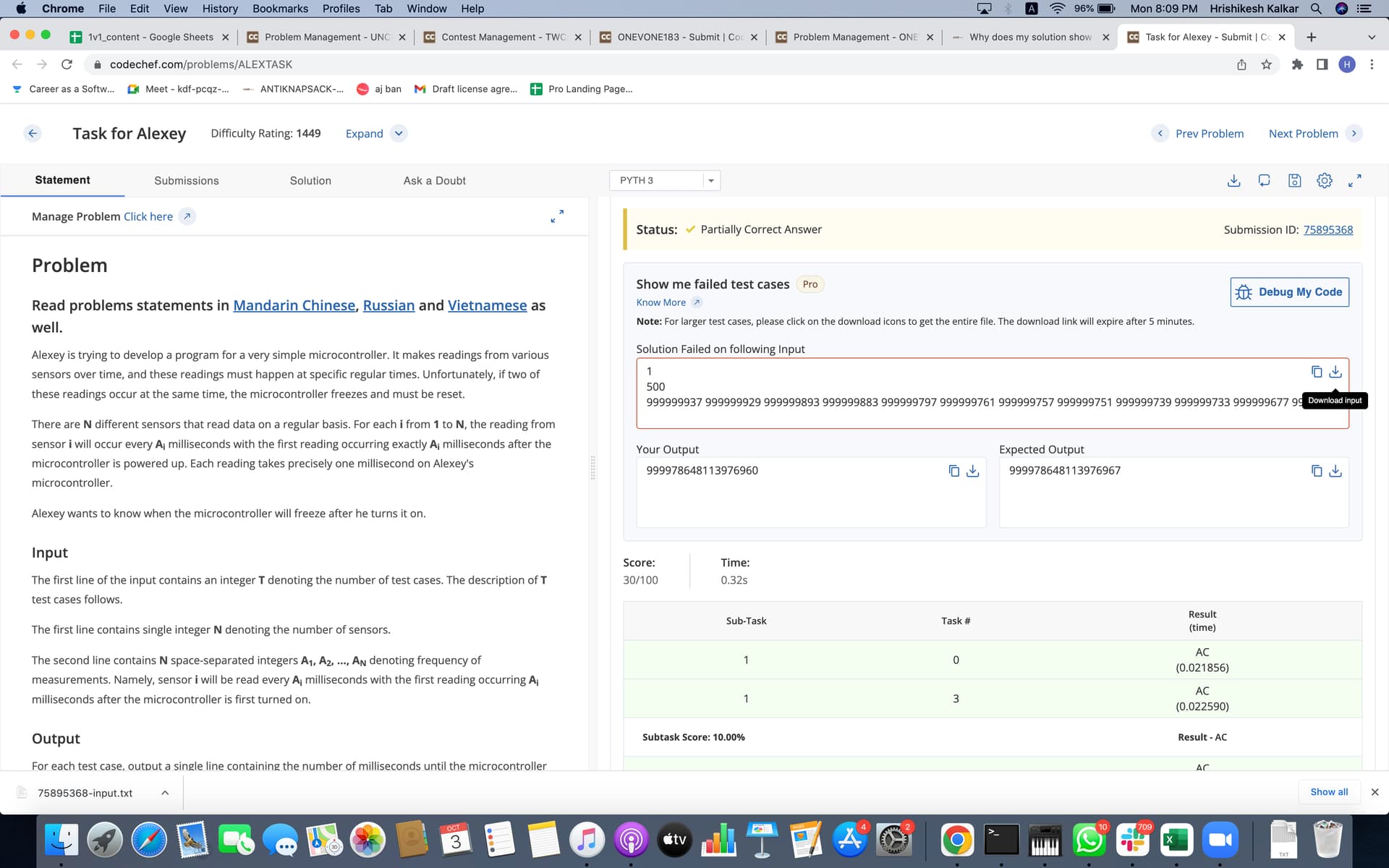Click the Debug My Code bug icon
This screenshot has height=868, width=1389.
click(x=1244, y=292)
